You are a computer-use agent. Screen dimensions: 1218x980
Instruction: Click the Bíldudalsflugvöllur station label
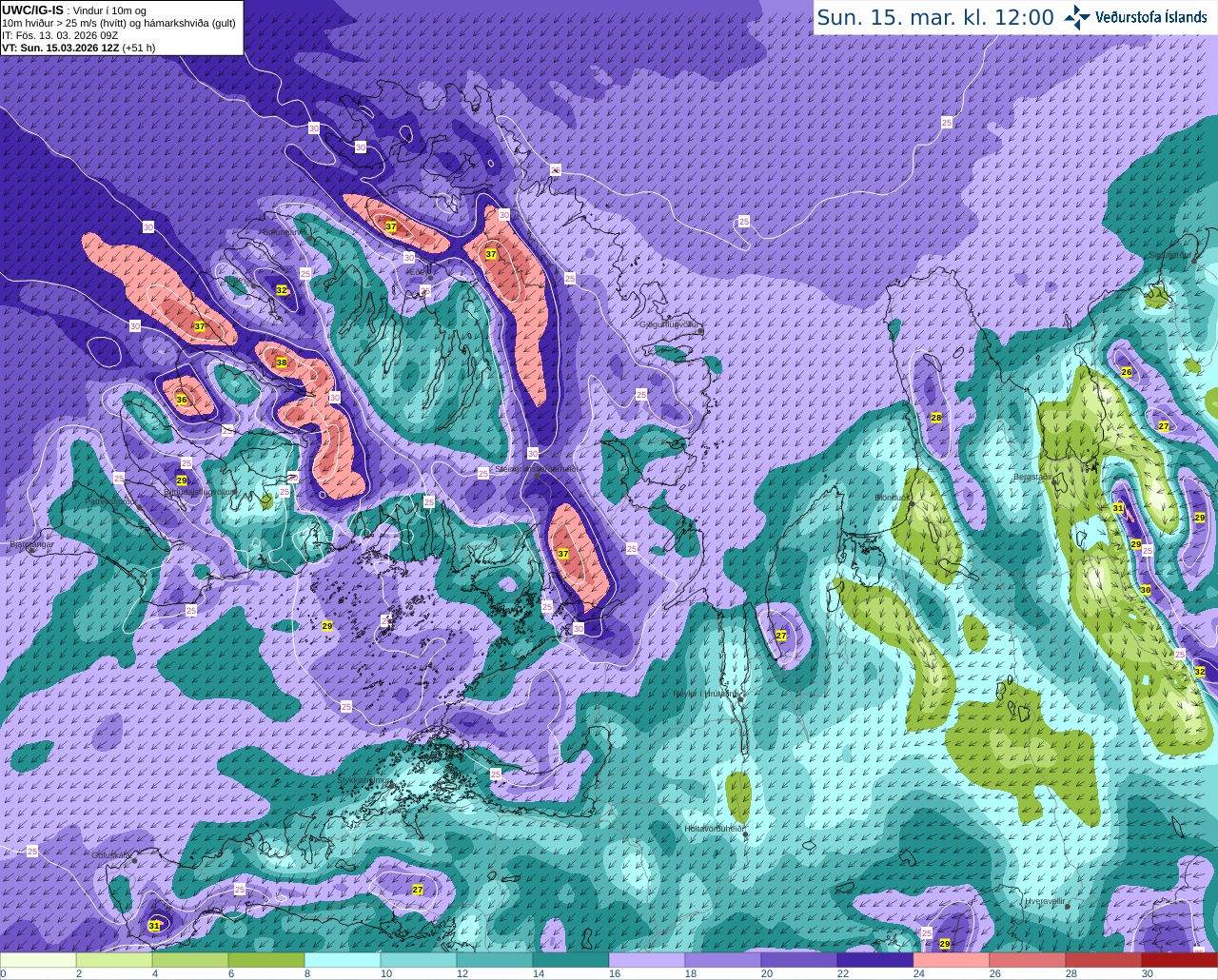click(x=201, y=492)
